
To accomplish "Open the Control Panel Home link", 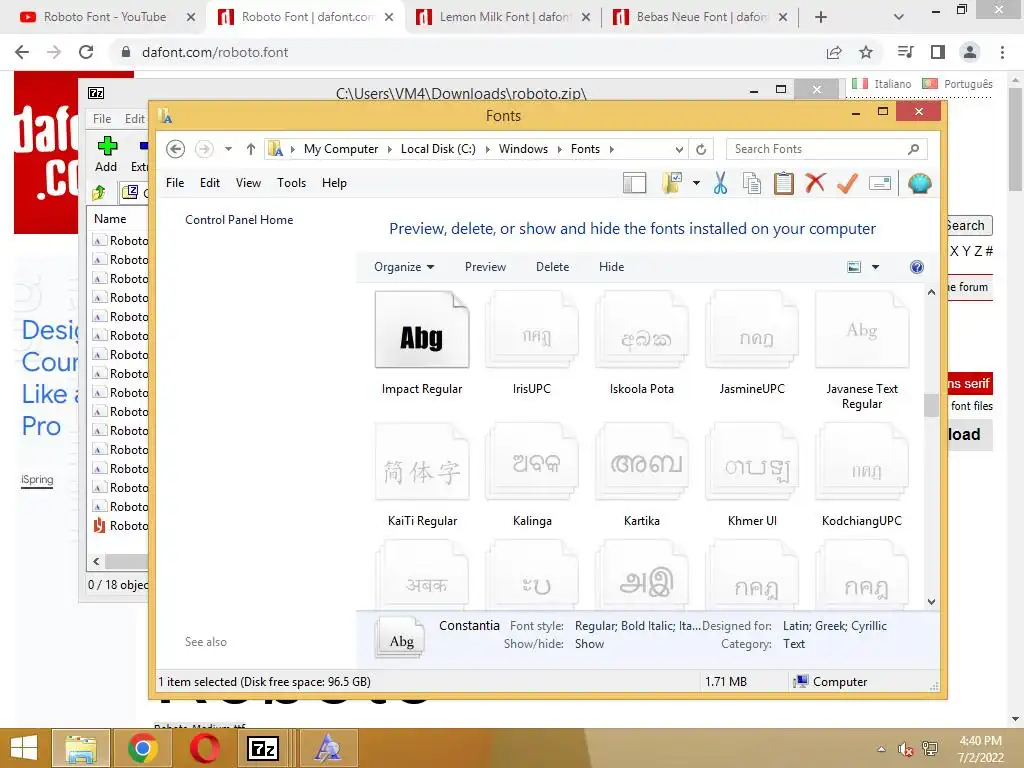I will click(239, 220).
